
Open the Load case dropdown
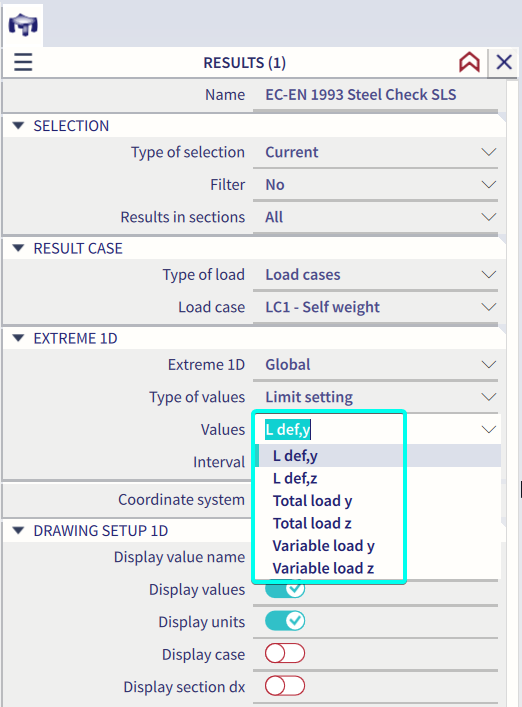coord(375,307)
